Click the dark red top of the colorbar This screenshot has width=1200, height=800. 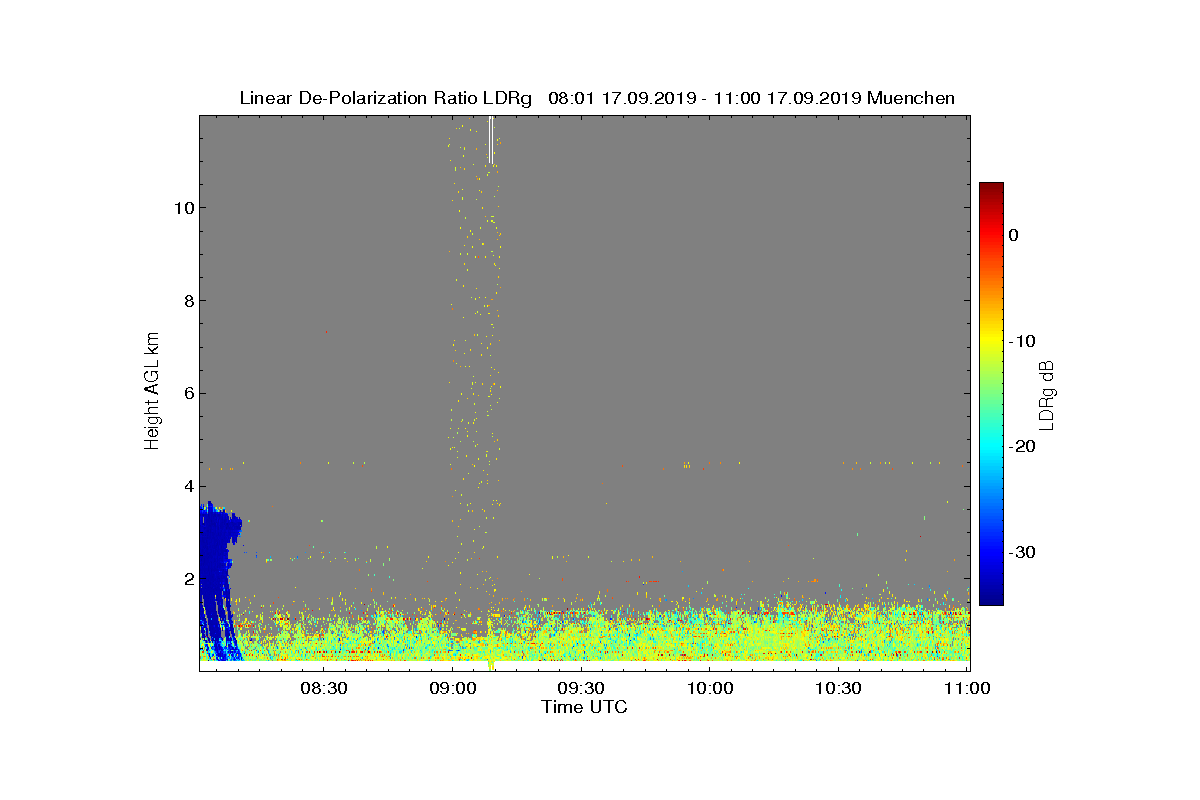coord(991,190)
